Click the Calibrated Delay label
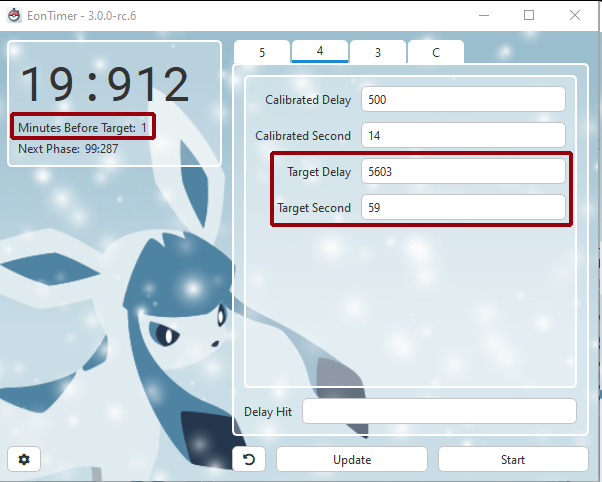This screenshot has height=482, width=602. (308, 100)
